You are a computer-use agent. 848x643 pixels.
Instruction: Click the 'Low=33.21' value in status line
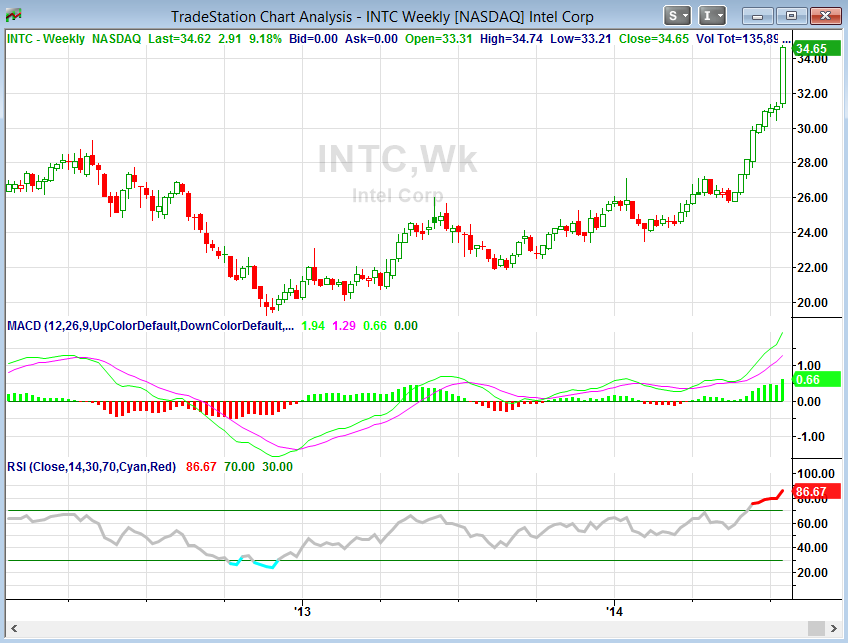click(x=581, y=39)
